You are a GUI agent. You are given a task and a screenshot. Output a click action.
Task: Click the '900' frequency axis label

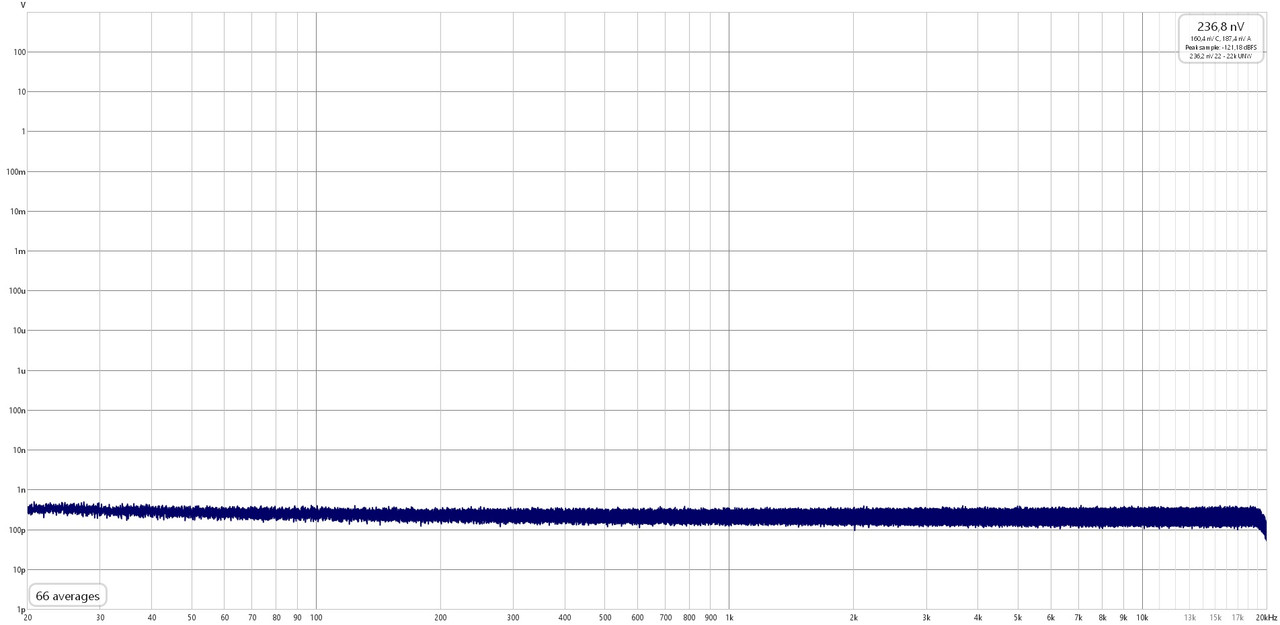[710, 618]
